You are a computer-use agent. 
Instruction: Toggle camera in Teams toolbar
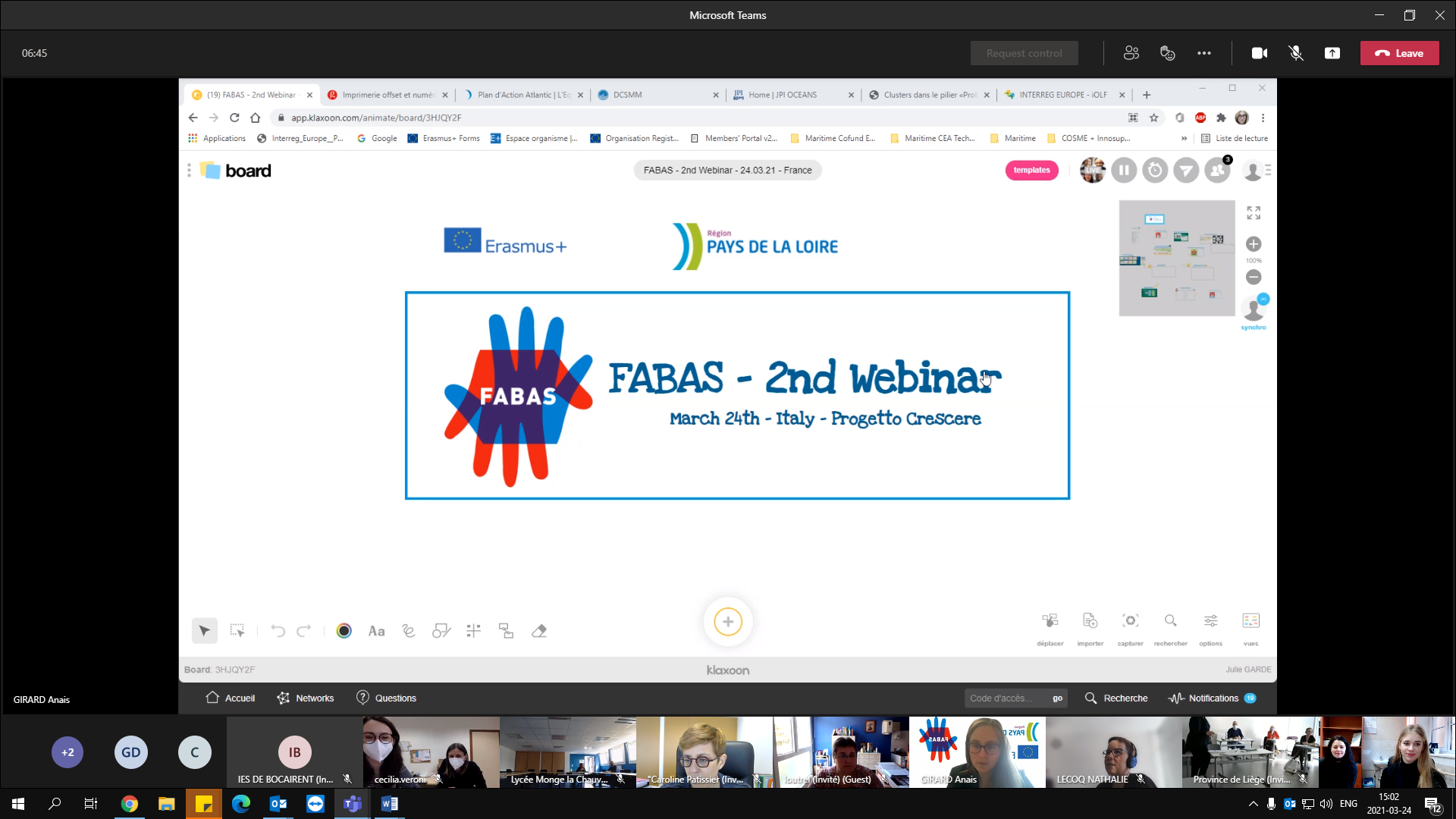coord(1260,53)
